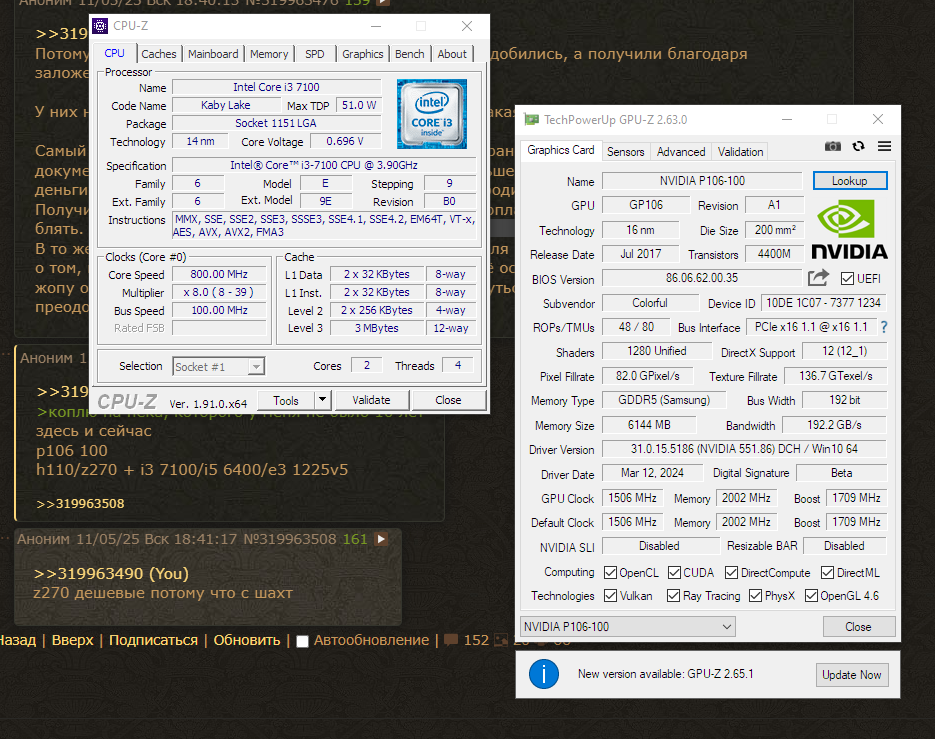Click the comment bubble icon beside 152
The width and height of the screenshot is (935, 739).
(451, 640)
